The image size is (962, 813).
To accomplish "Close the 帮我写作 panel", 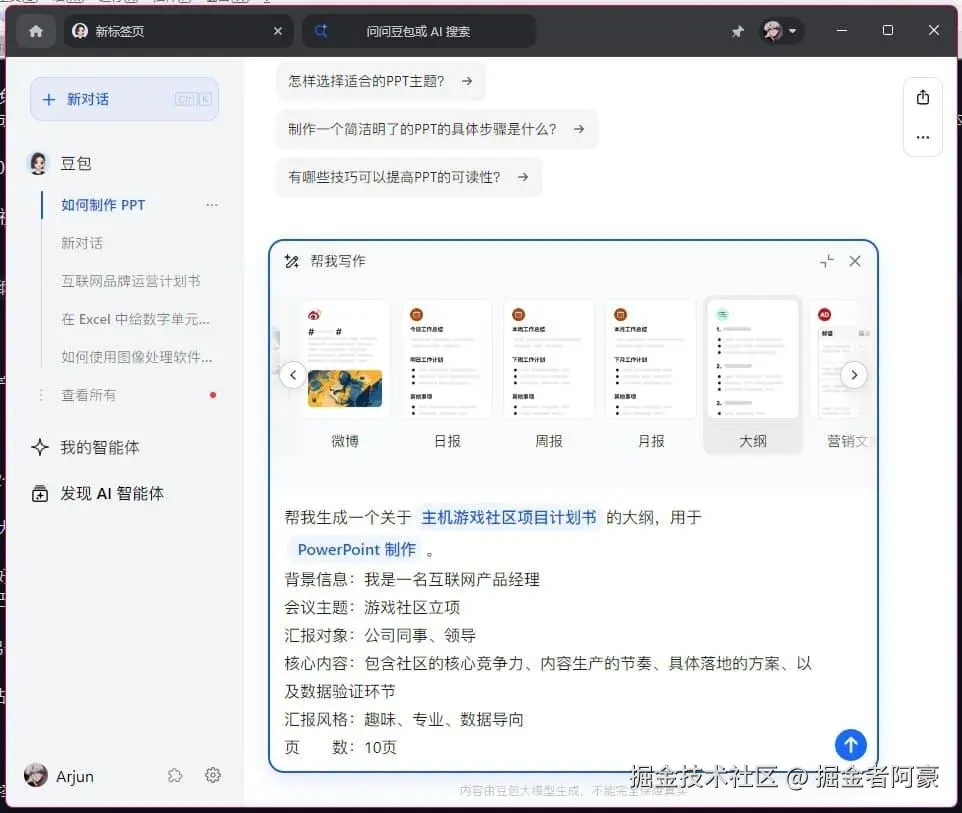I will (855, 261).
